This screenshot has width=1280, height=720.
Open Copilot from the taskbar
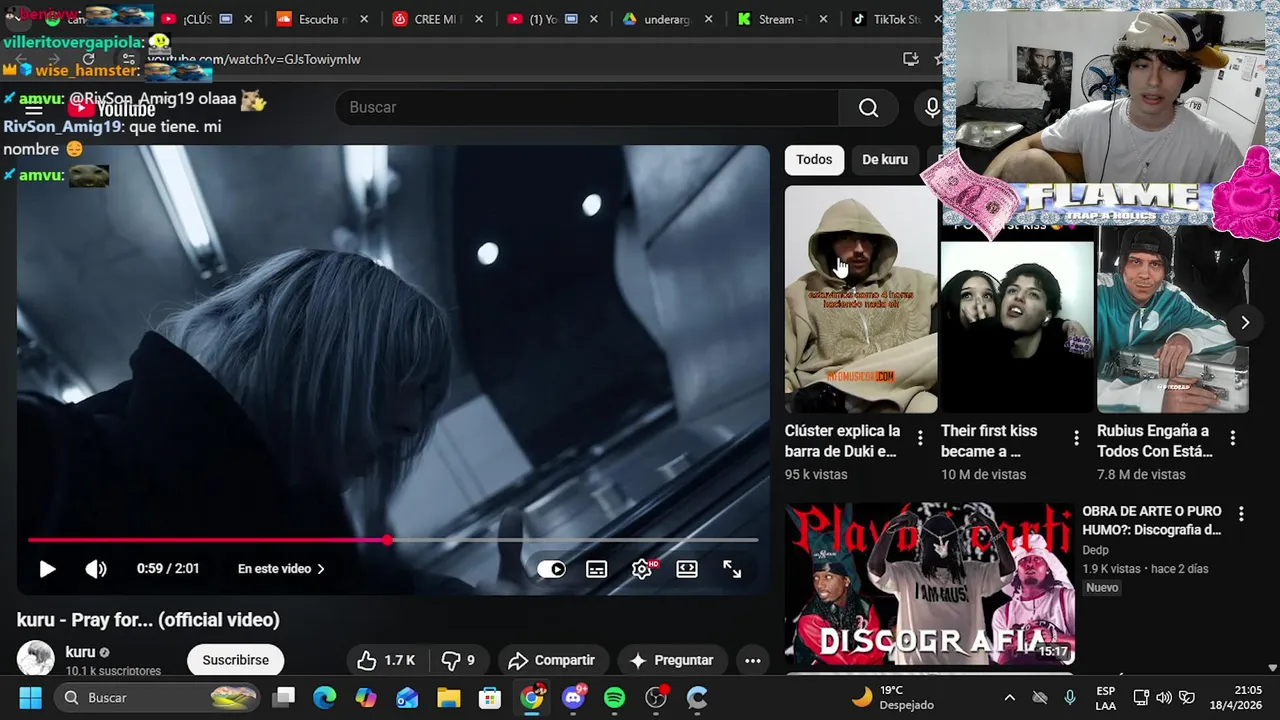pos(366,697)
